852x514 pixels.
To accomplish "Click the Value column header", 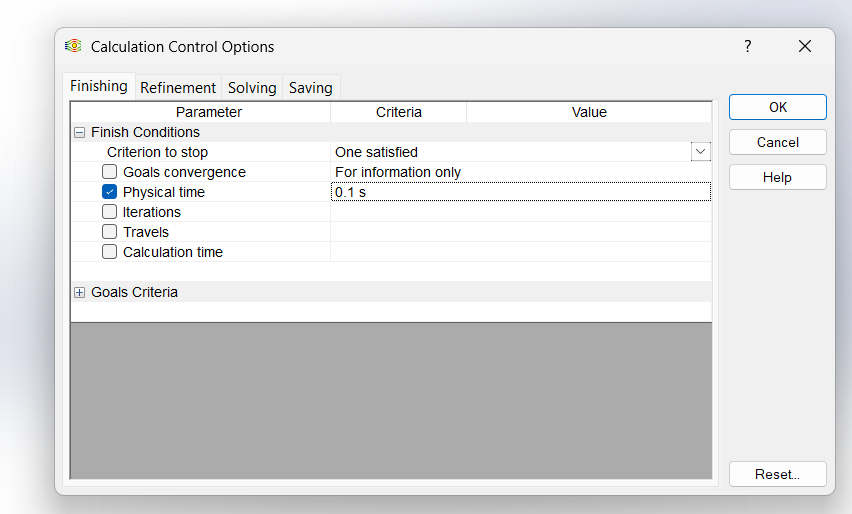I will 589,112.
